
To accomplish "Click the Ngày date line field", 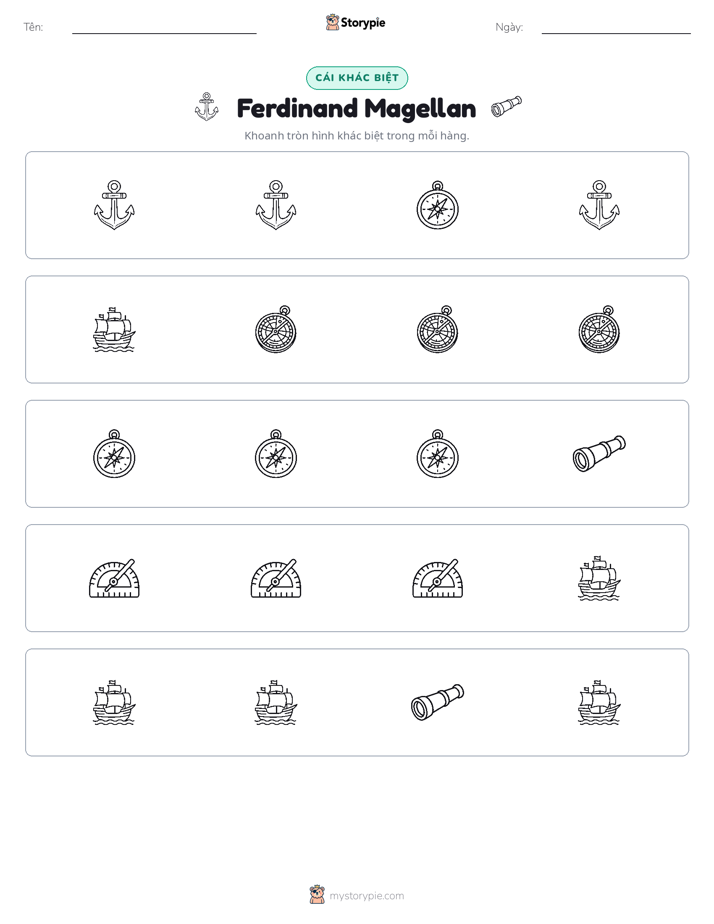I will [616, 27].
